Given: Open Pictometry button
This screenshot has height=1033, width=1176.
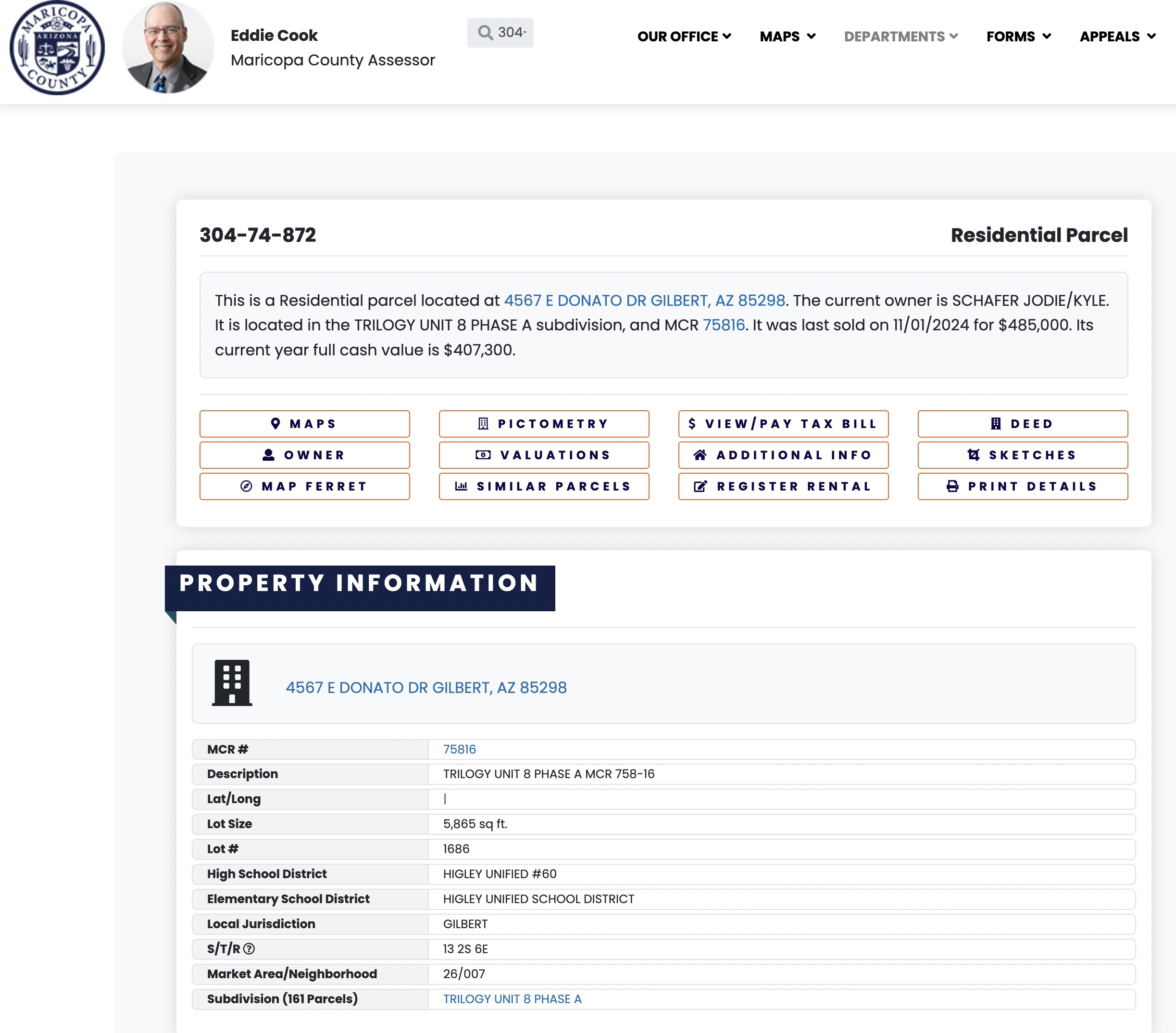Looking at the screenshot, I should (544, 424).
